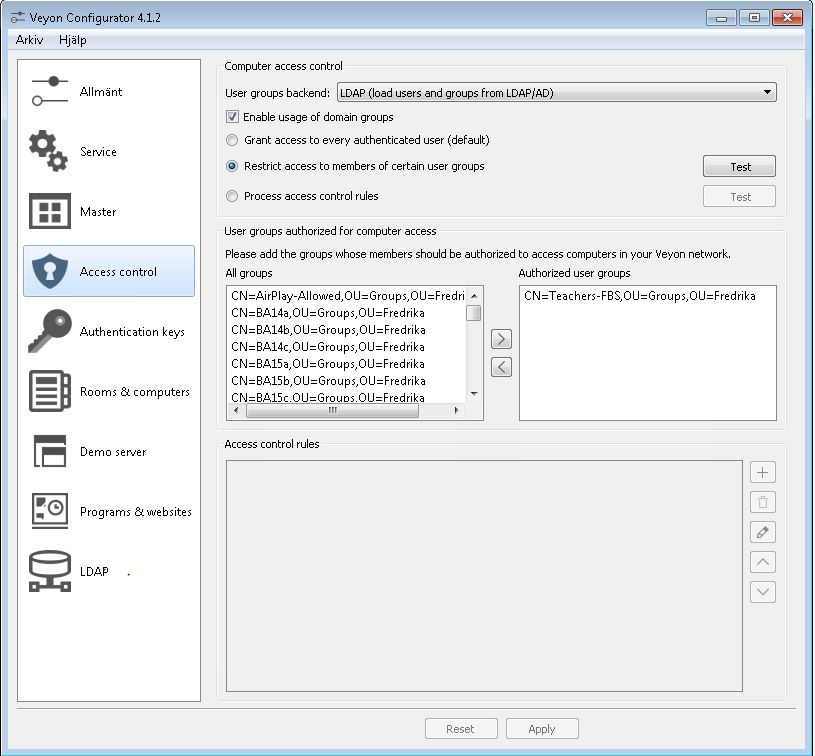Open the Authentication keys key icon
This screenshot has height=756, width=815.
coord(50,331)
